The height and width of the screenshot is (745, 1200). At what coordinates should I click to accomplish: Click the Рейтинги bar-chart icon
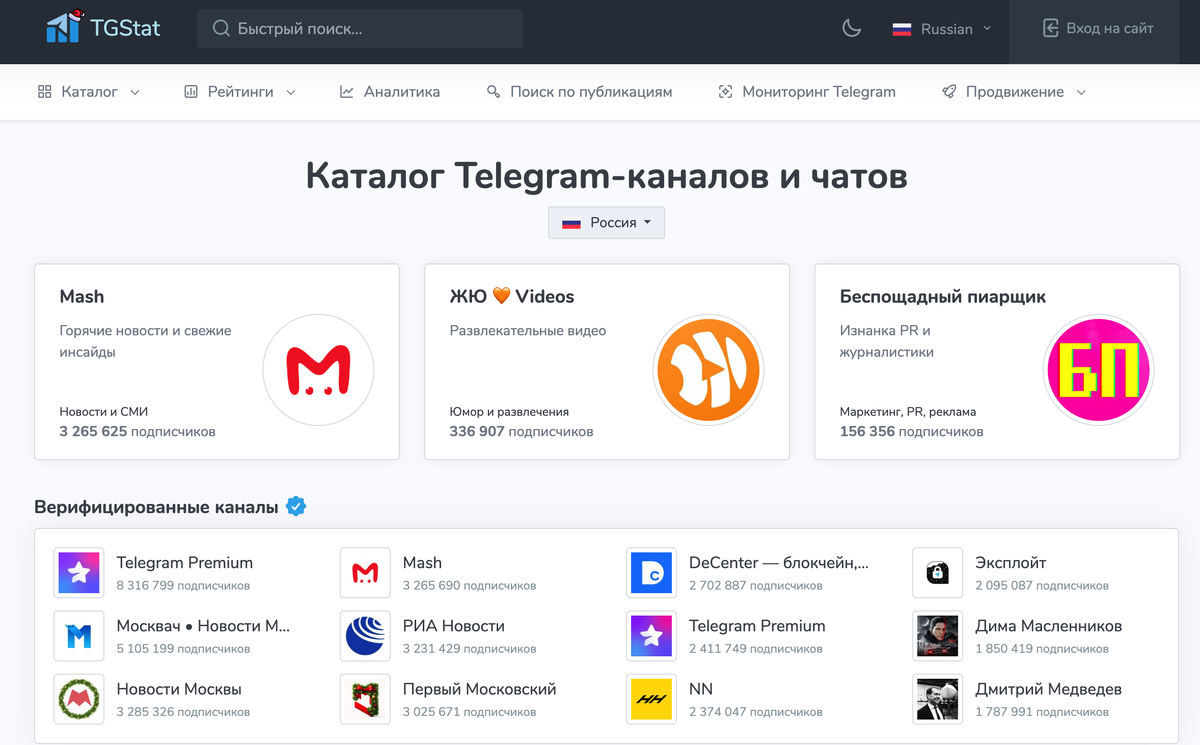pos(190,91)
